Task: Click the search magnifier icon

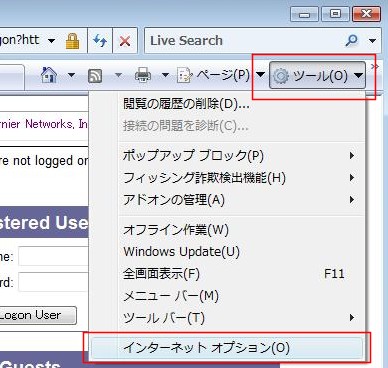Action: tap(351, 41)
